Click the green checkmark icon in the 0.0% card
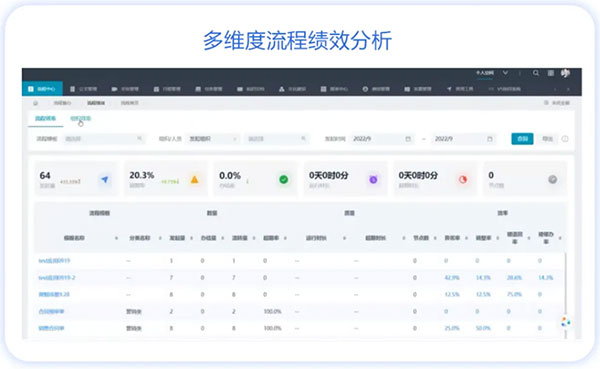Screen dimensions: 600x369 [284, 179]
